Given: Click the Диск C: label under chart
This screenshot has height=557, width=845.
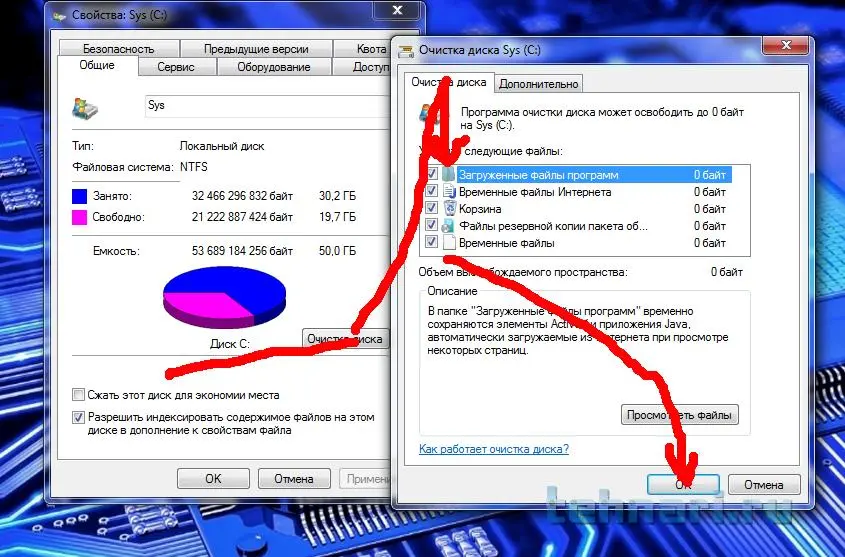Looking at the screenshot, I should pos(230,344).
